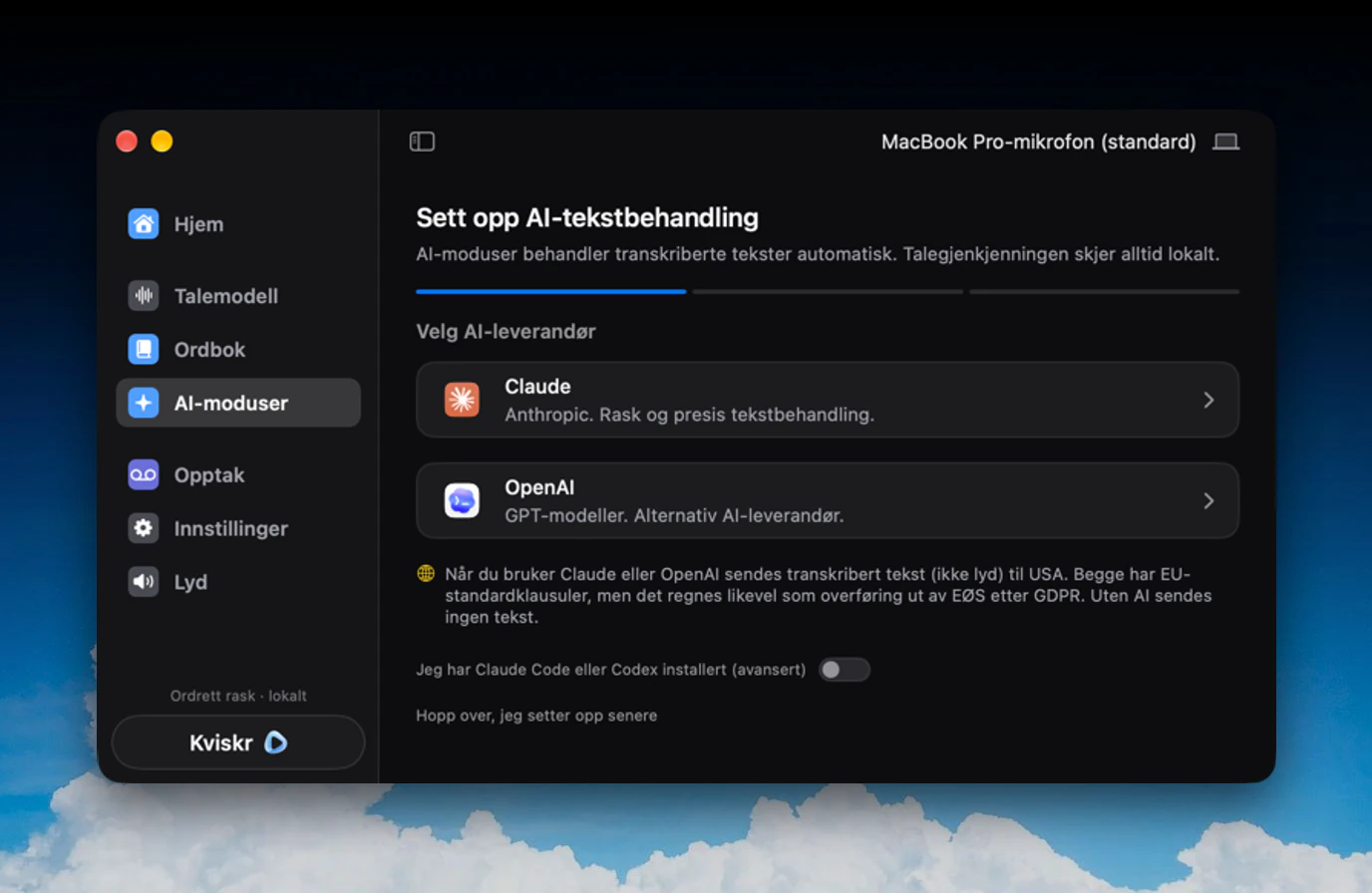The image size is (1372, 893).
Task: Go to Talemodell in the sidebar
Action: click(x=237, y=295)
